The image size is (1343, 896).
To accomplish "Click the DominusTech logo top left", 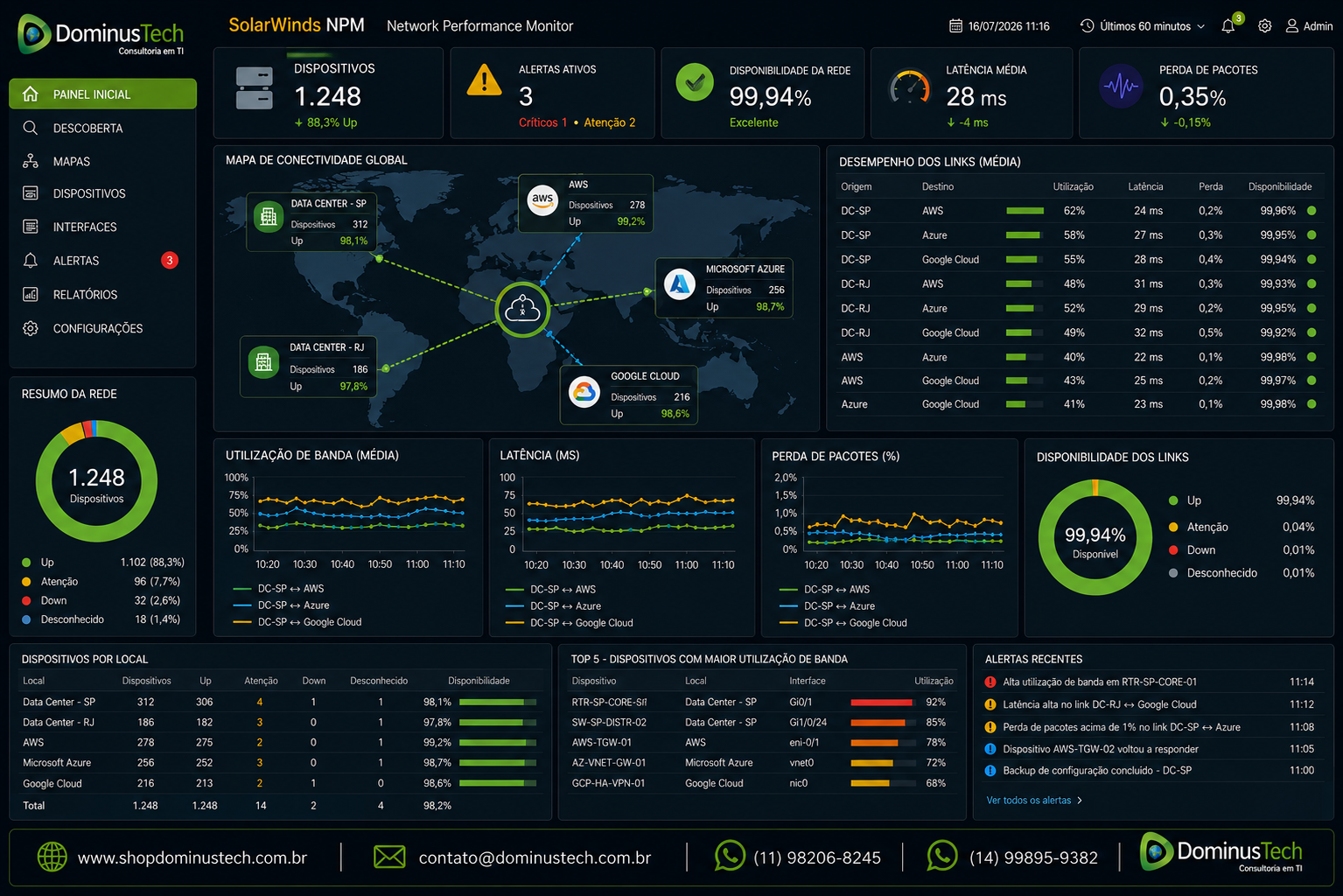I will click(x=101, y=35).
